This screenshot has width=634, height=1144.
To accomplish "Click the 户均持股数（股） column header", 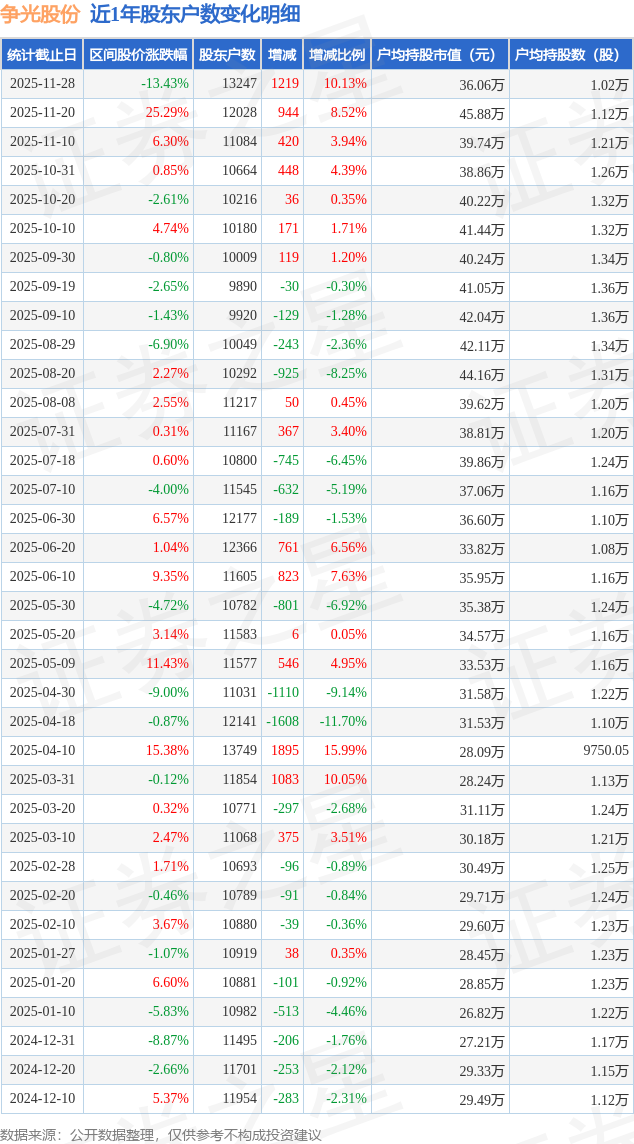I will point(571,55).
